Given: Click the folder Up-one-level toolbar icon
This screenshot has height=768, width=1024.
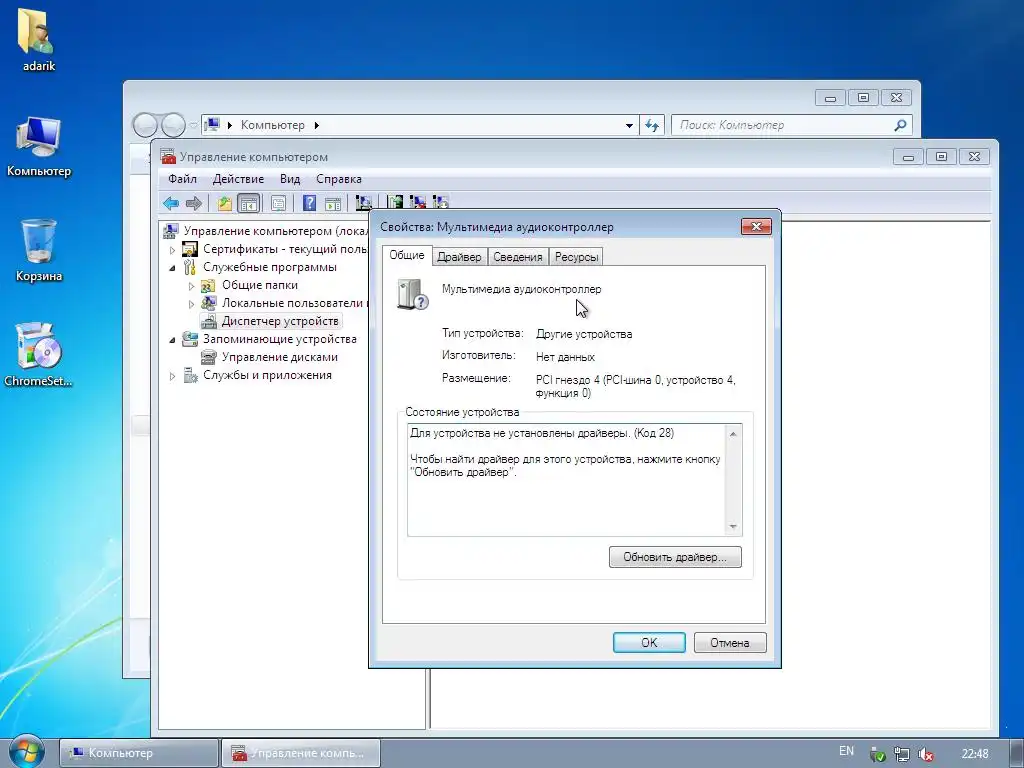Looking at the screenshot, I should click(x=225, y=203).
